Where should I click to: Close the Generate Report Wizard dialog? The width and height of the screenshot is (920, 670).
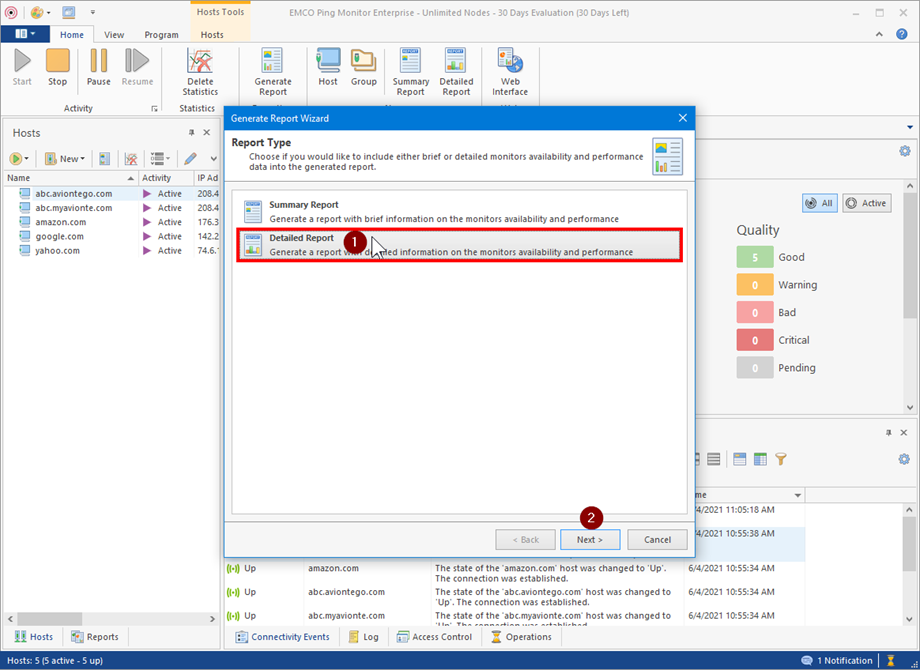[x=682, y=118]
